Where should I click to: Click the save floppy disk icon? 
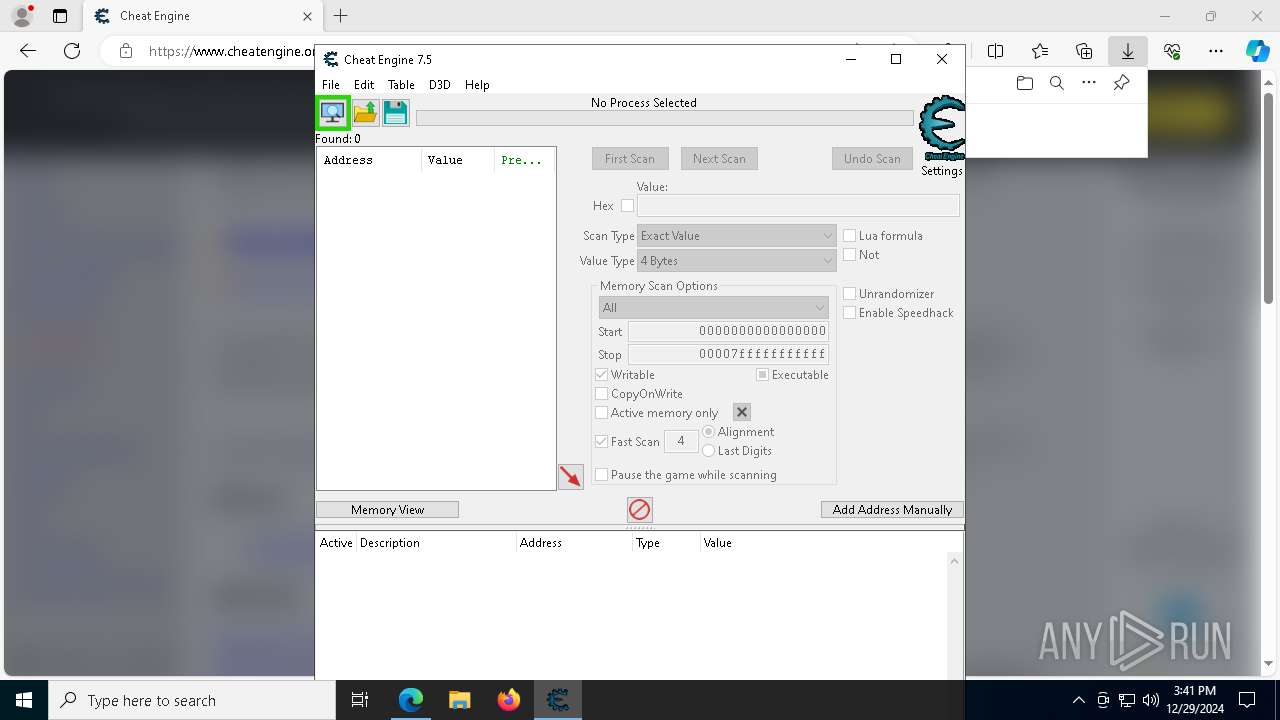point(396,112)
